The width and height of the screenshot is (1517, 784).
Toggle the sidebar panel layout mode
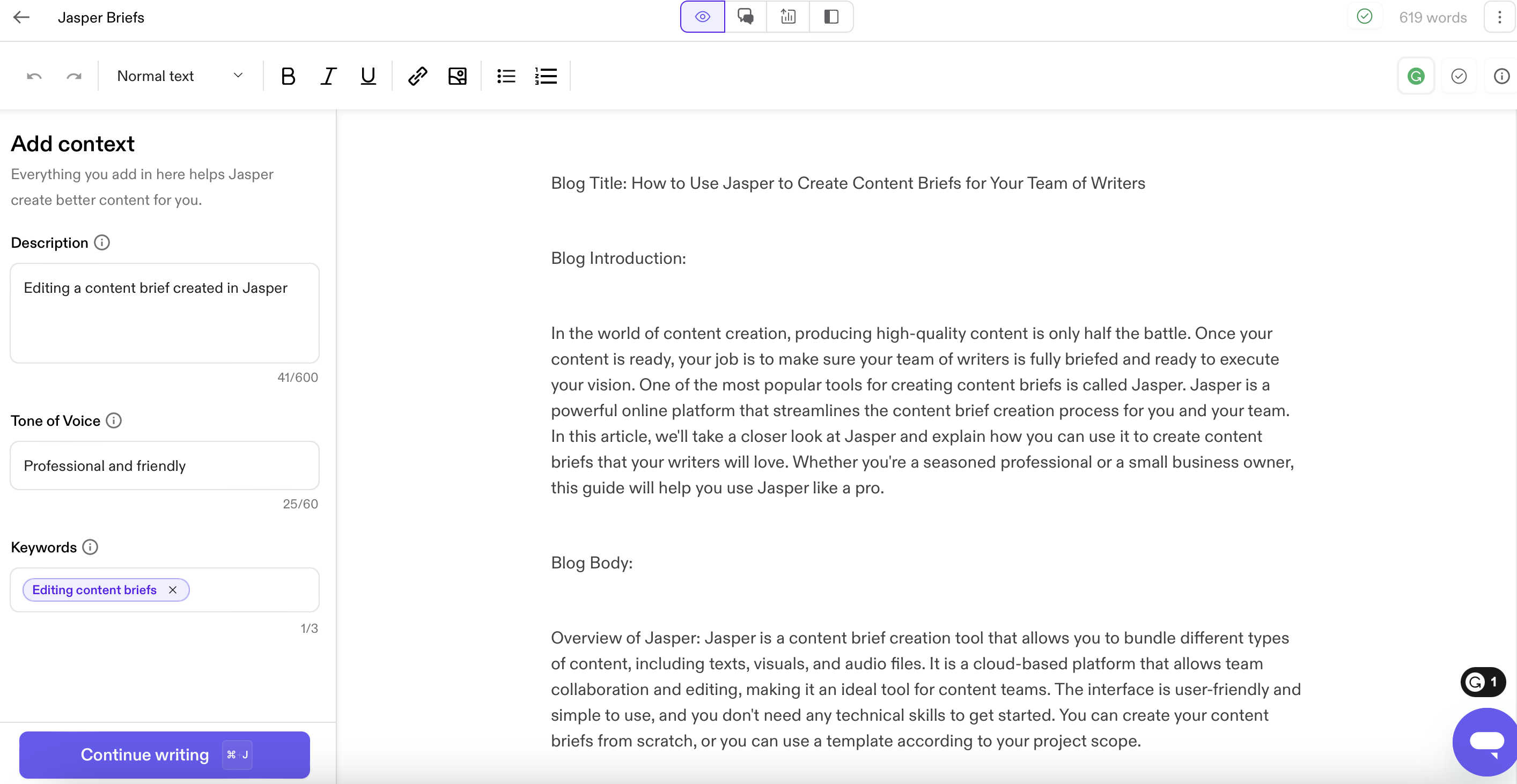point(831,17)
